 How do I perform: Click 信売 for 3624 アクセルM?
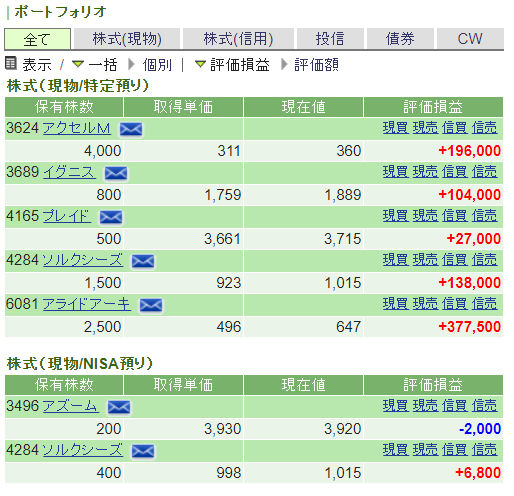[485, 128]
